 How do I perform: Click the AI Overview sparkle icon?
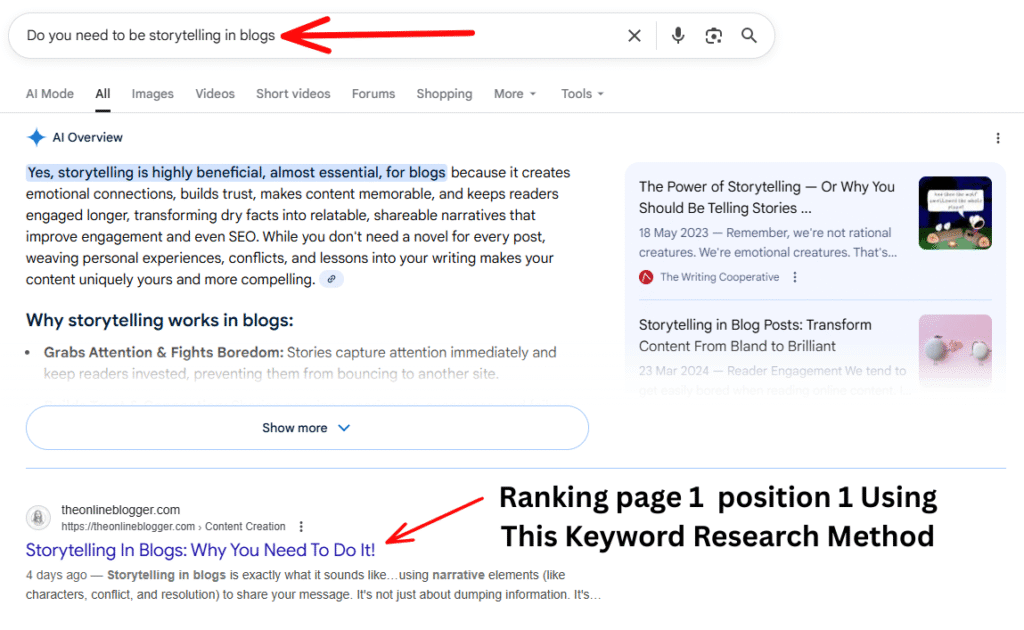[x=35, y=137]
